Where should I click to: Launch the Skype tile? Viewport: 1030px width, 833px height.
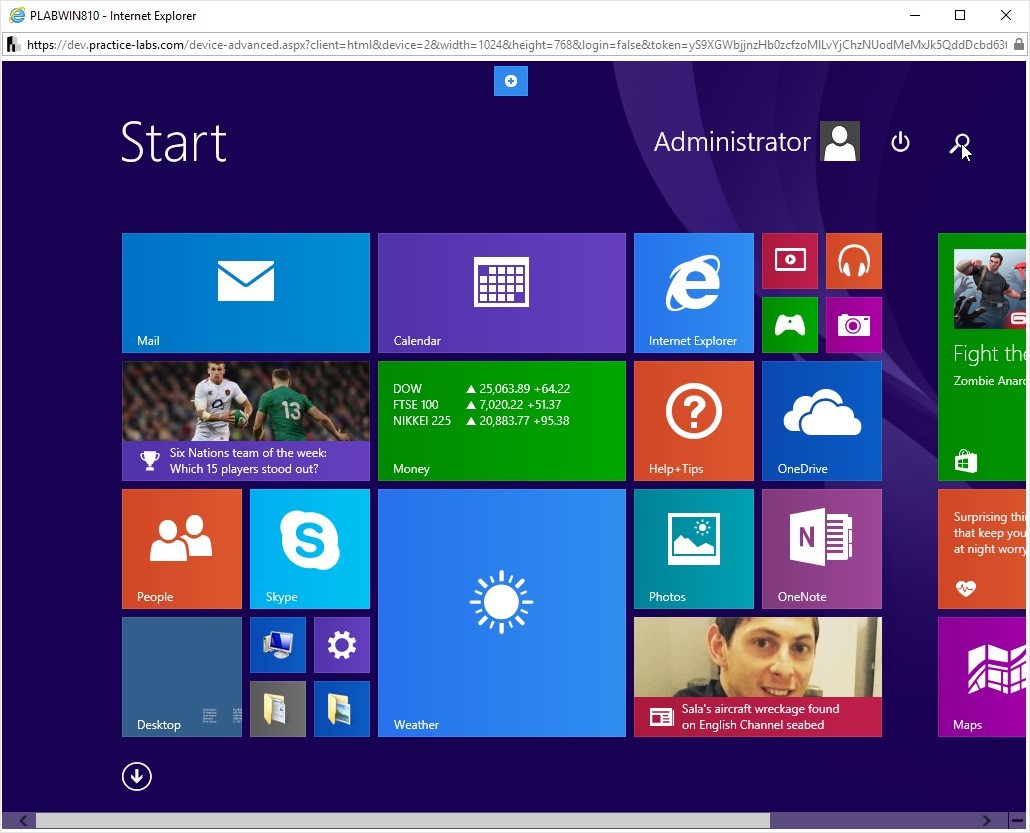click(x=310, y=549)
